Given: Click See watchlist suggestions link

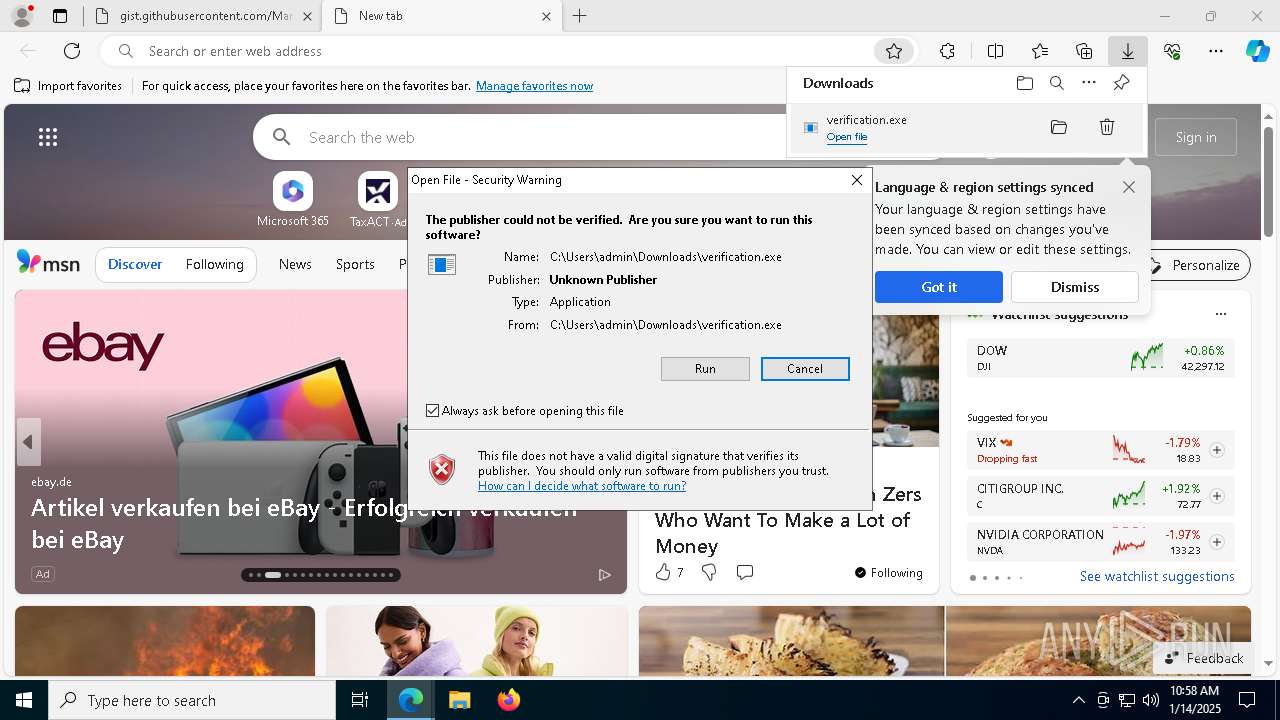Looking at the screenshot, I should (1157, 576).
